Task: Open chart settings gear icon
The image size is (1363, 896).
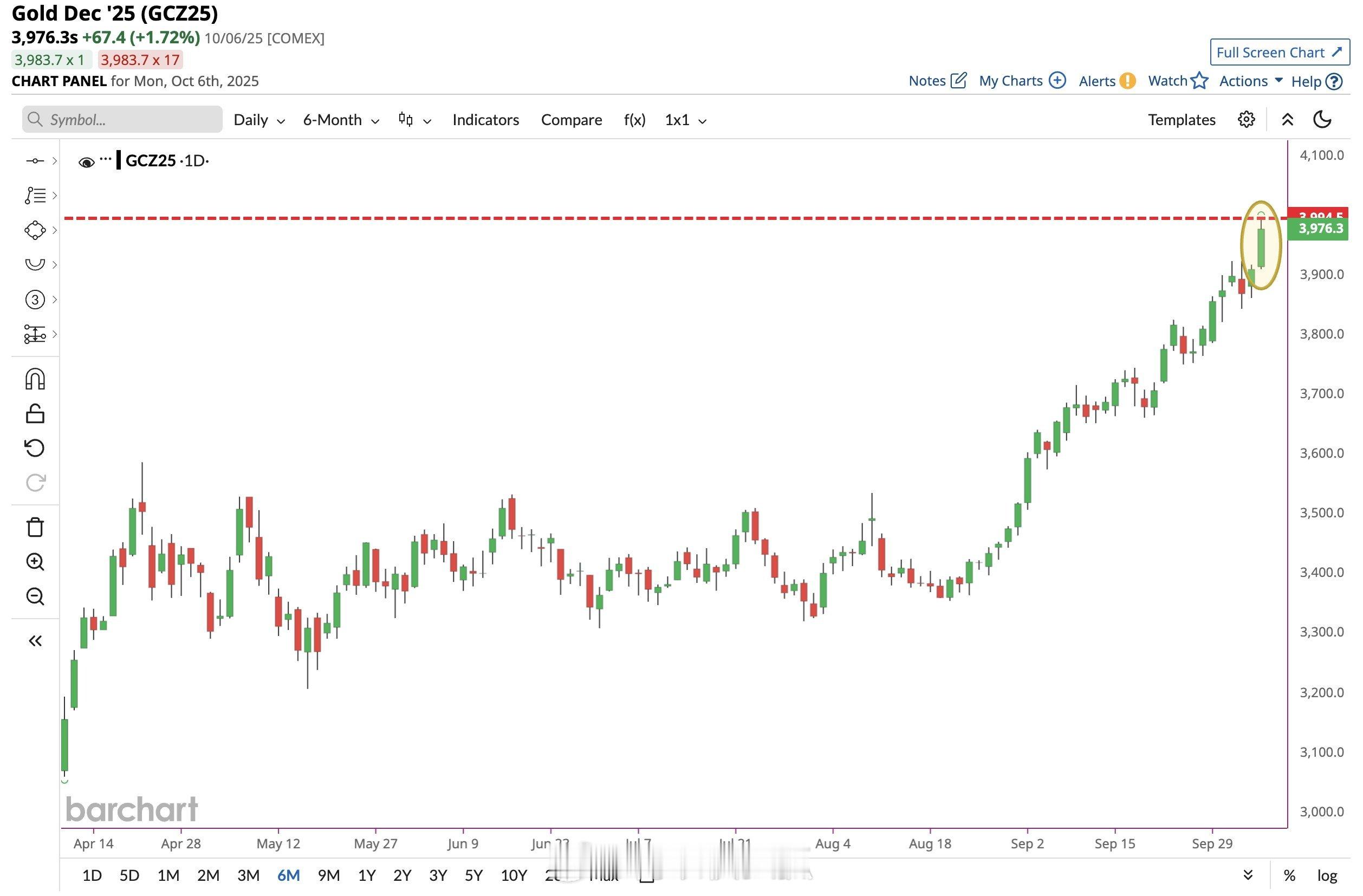Action: point(1246,120)
